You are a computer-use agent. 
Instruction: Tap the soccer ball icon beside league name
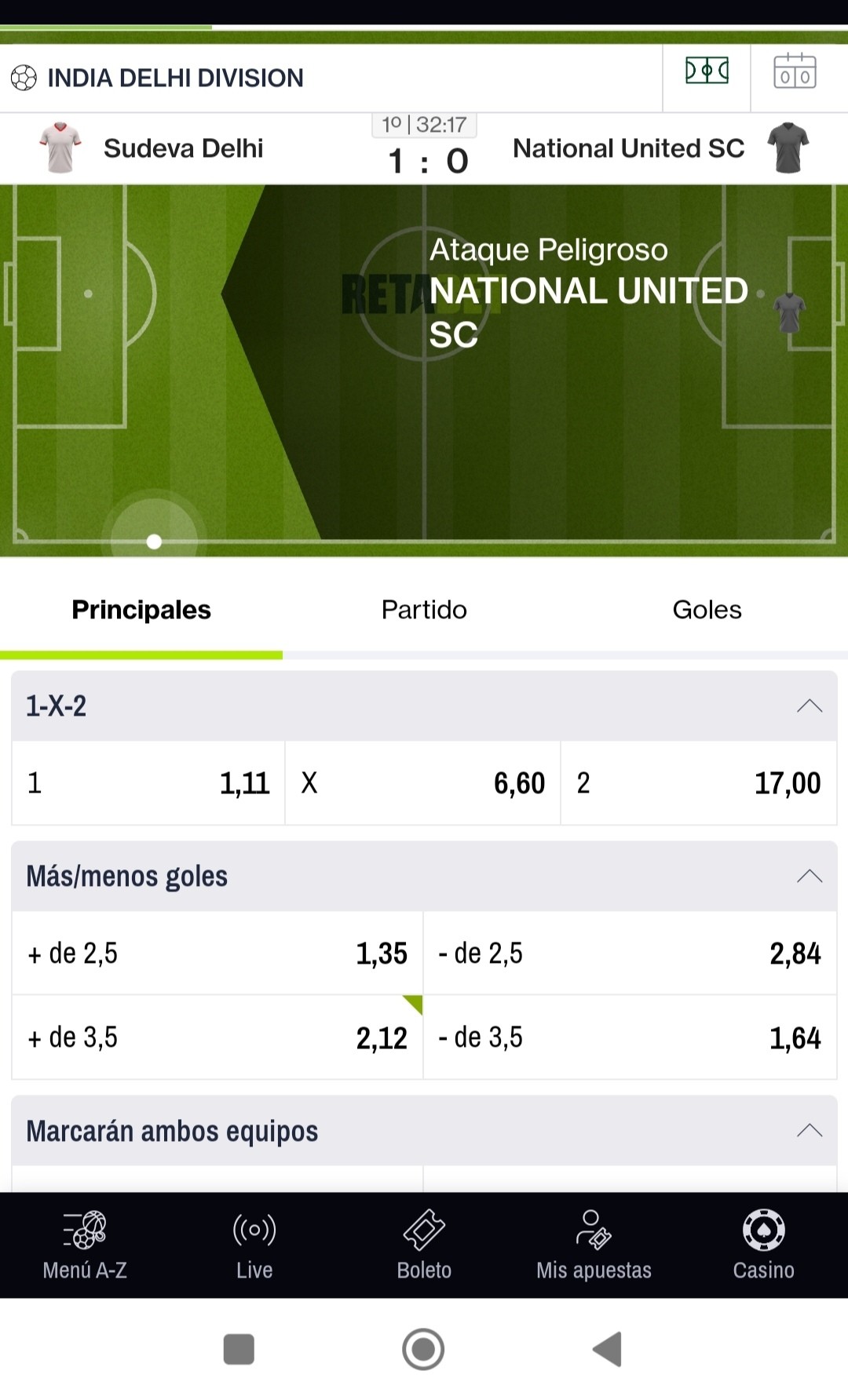24,78
